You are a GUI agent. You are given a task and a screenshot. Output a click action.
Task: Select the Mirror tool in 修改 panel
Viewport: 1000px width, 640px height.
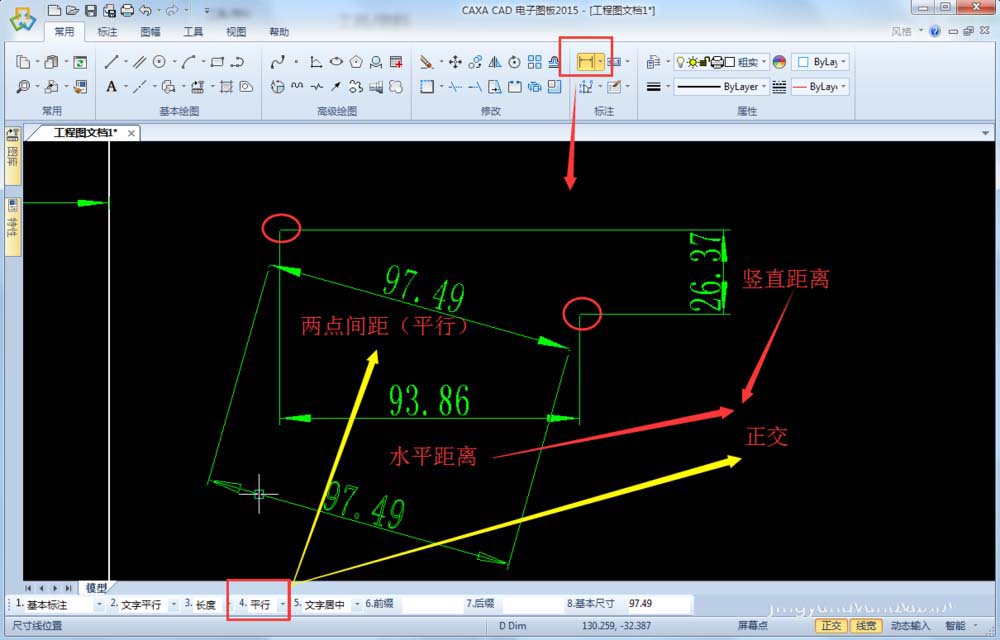[497, 61]
